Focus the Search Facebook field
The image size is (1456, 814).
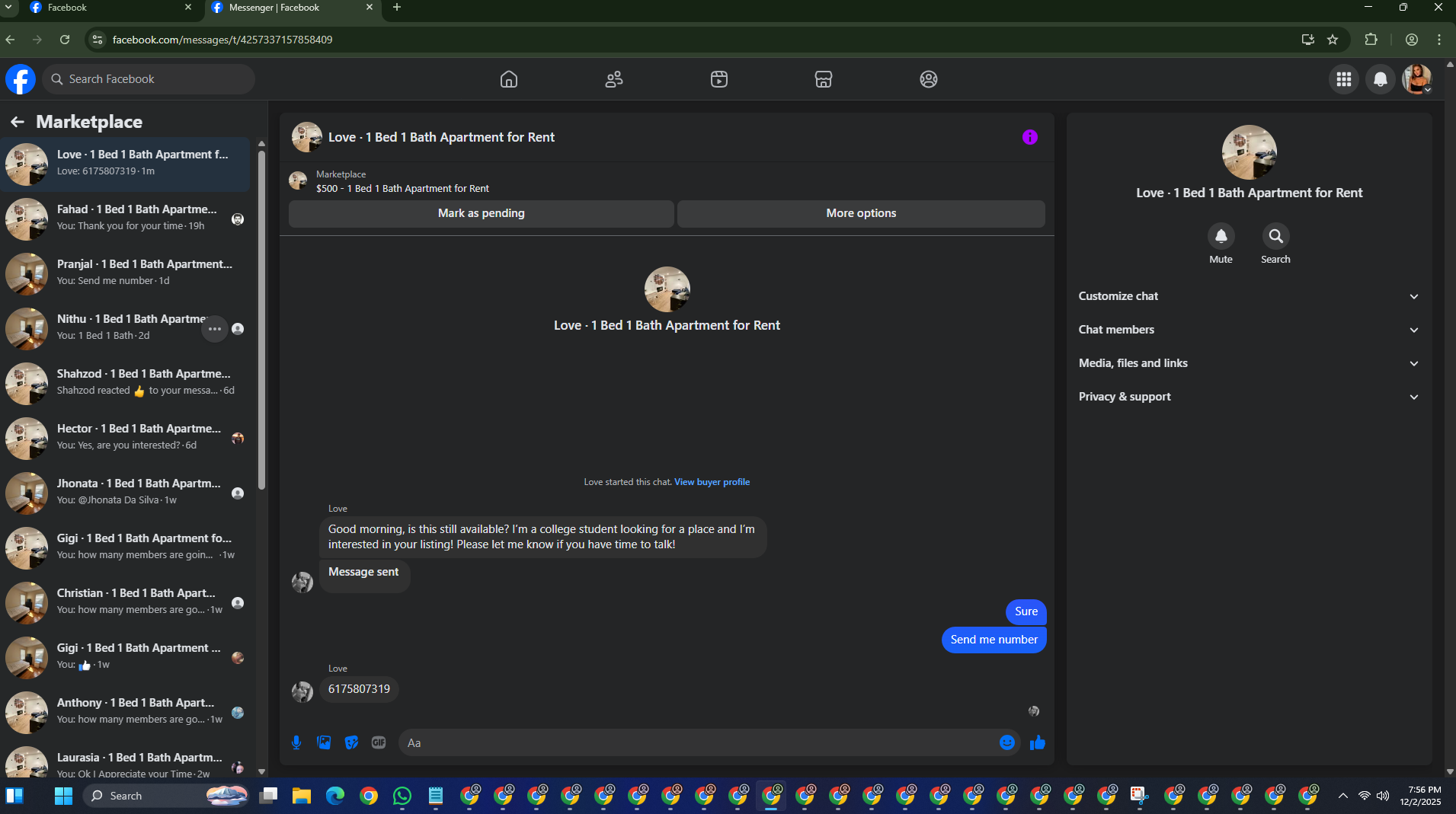149,79
